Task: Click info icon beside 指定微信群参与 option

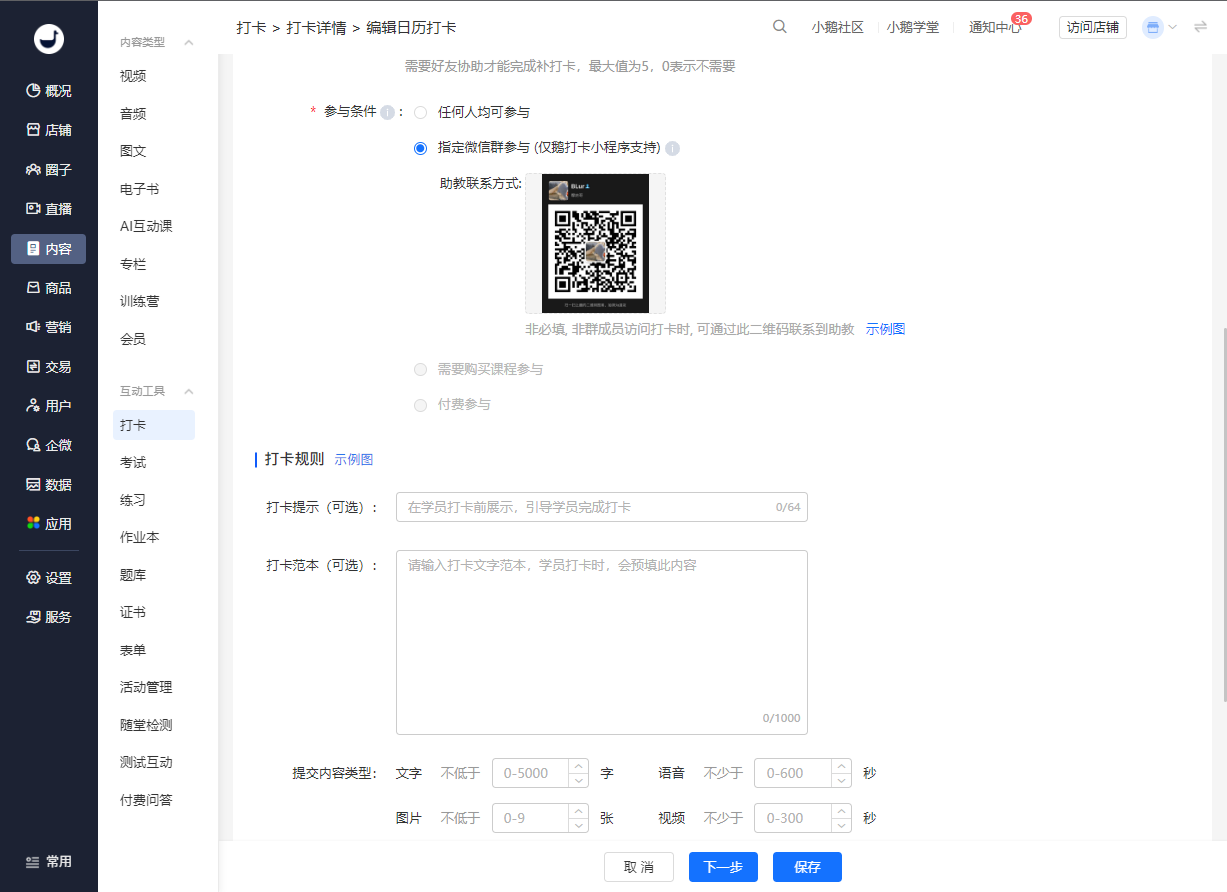Action: [x=673, y=149]
